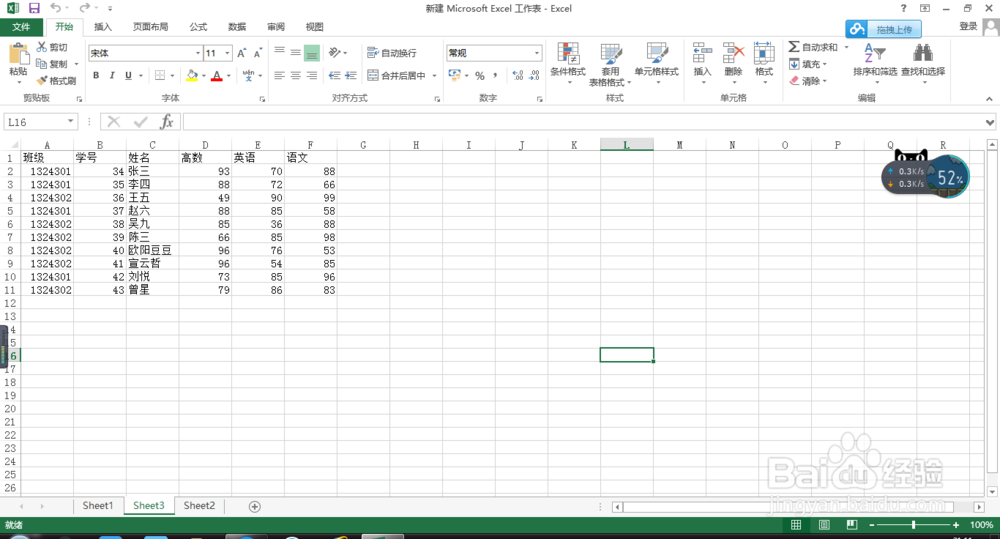The height and width of the screenshot is (539, 1000).
Task: Open the 填充 fill menu
Action: (x=808, y=64)
